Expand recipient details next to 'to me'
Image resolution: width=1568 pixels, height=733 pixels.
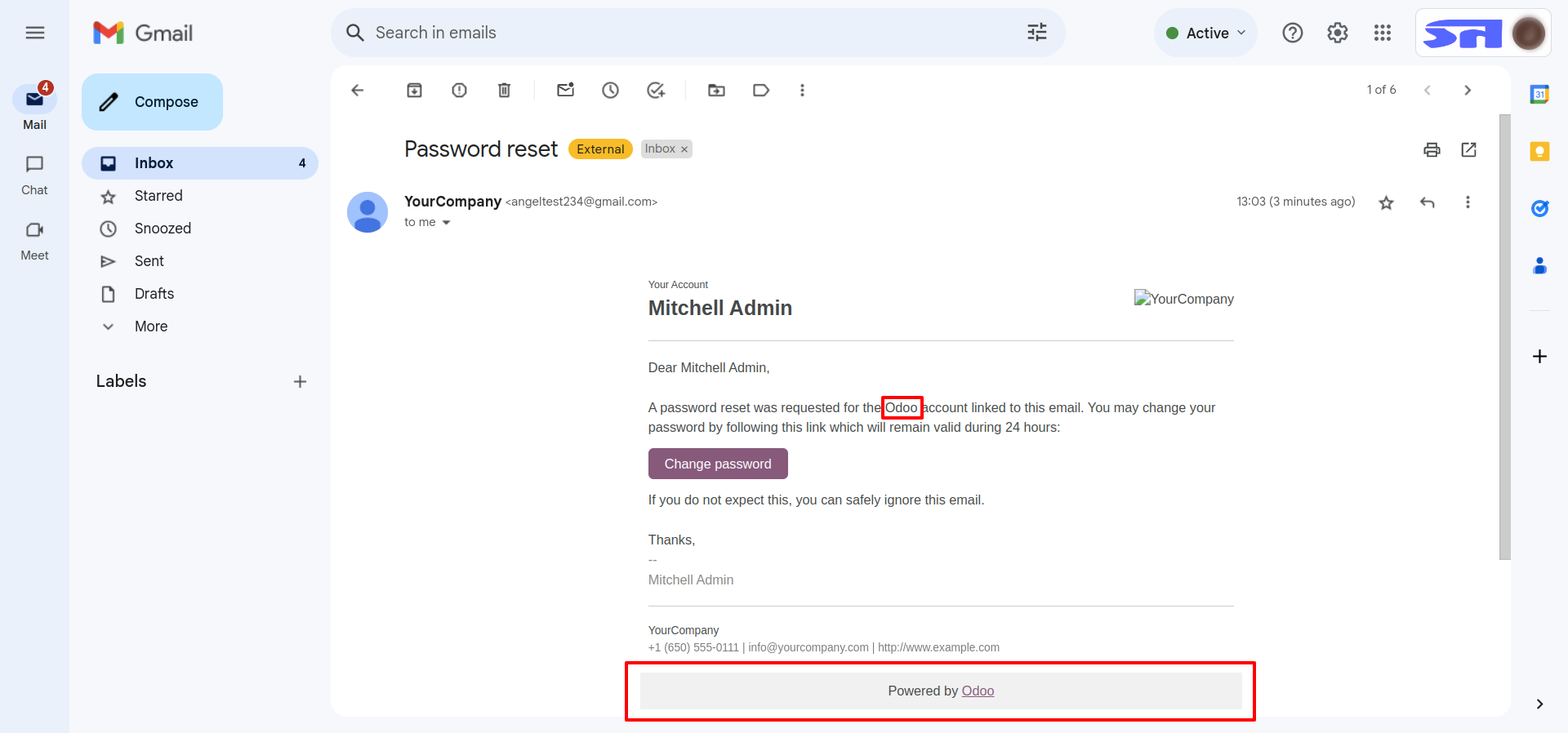click(446, 223)
